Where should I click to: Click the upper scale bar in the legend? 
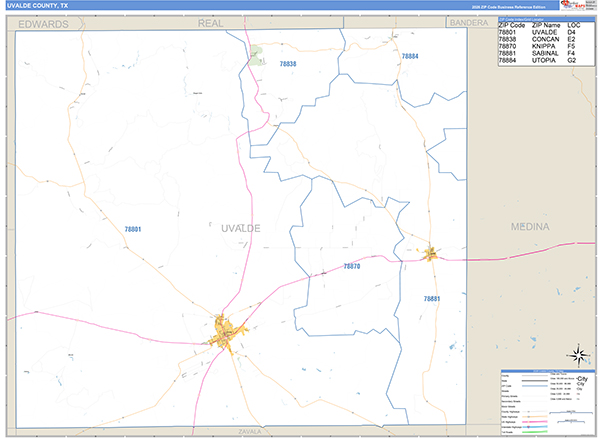click(571, 412)
